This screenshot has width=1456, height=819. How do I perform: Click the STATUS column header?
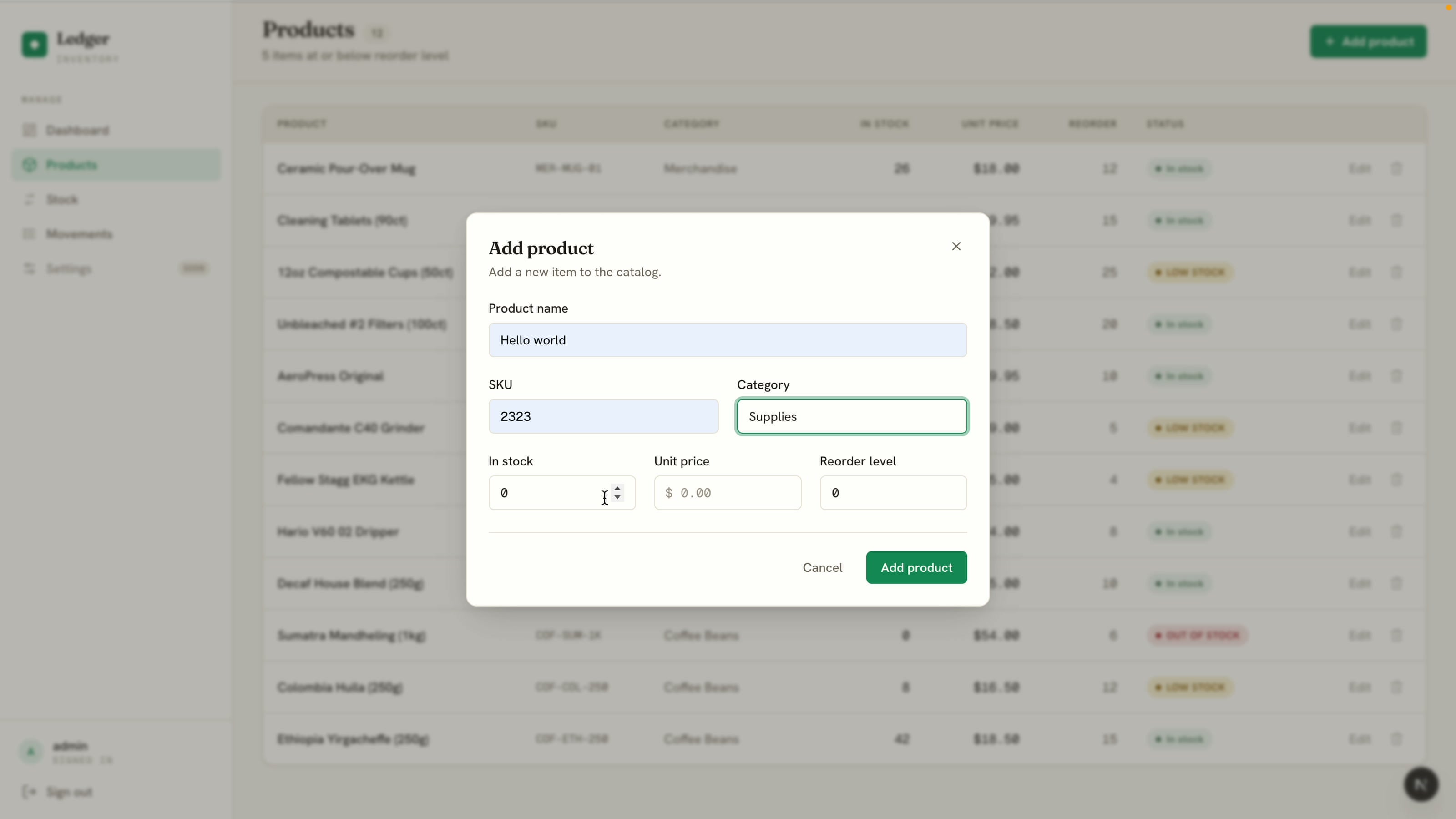click(1165, 124)
